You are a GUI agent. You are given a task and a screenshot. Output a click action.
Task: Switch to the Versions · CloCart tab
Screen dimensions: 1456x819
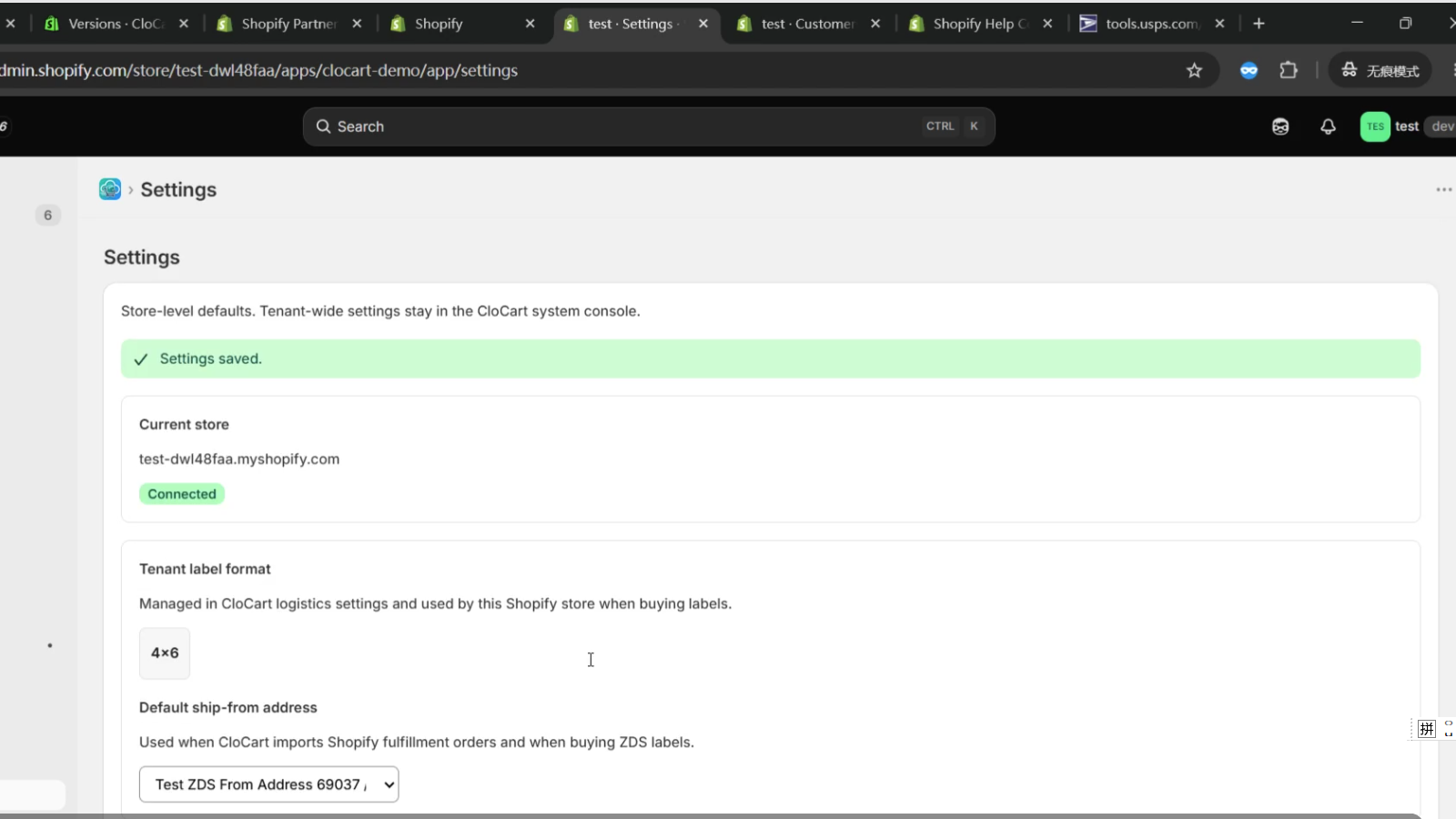pos(117,24)
